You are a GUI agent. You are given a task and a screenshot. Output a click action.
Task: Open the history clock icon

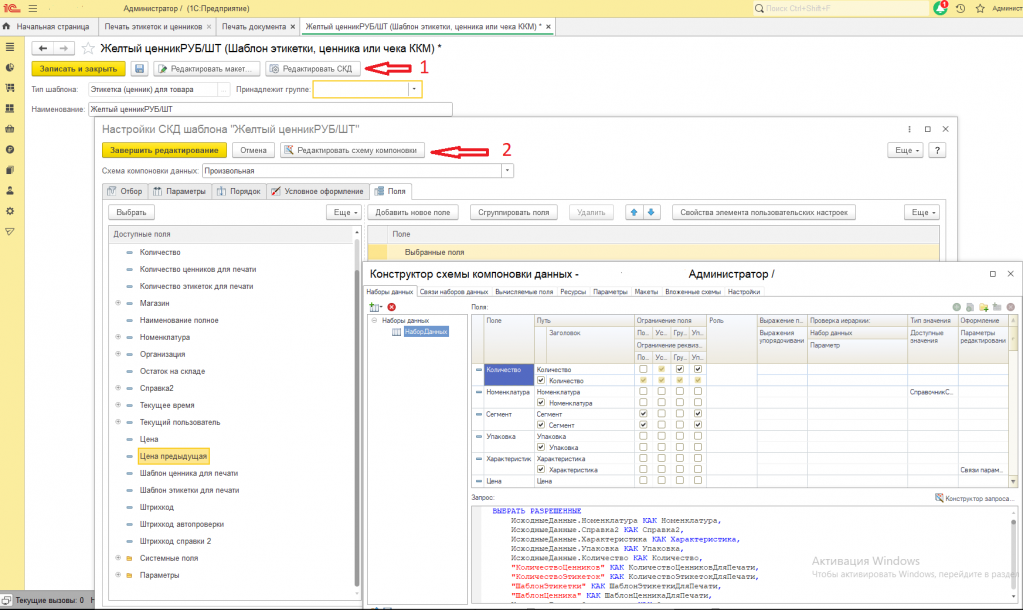point(960,8)
